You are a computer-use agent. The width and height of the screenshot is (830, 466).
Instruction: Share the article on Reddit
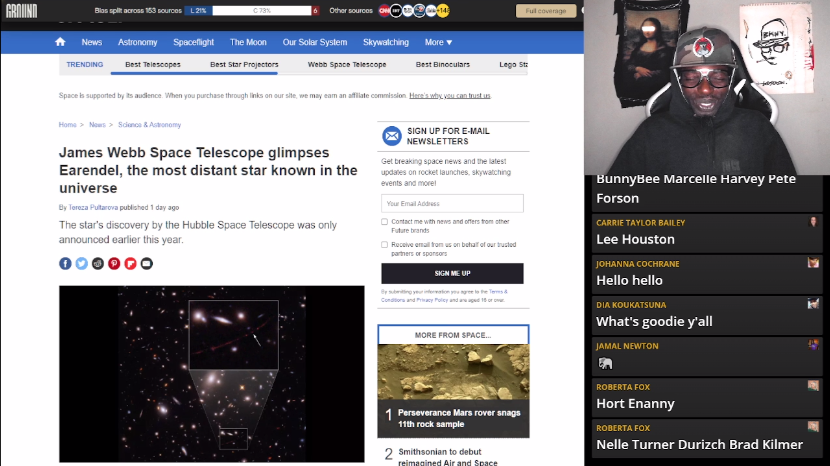coord(98,263)
